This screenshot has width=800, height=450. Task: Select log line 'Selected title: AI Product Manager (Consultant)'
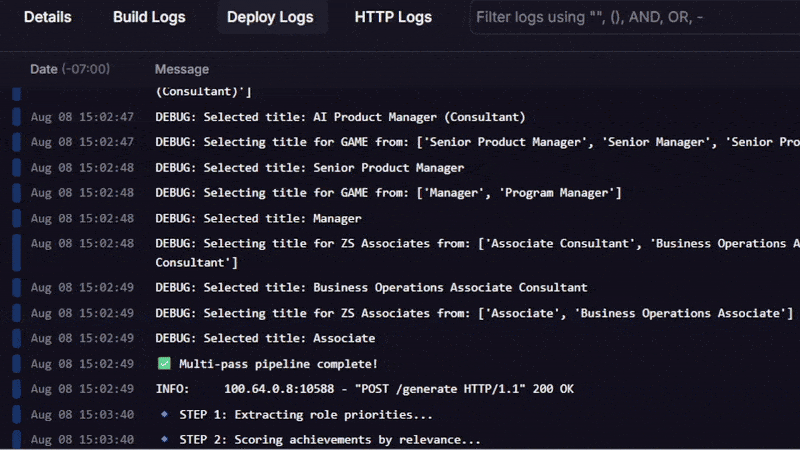click(x=340, y=117)
